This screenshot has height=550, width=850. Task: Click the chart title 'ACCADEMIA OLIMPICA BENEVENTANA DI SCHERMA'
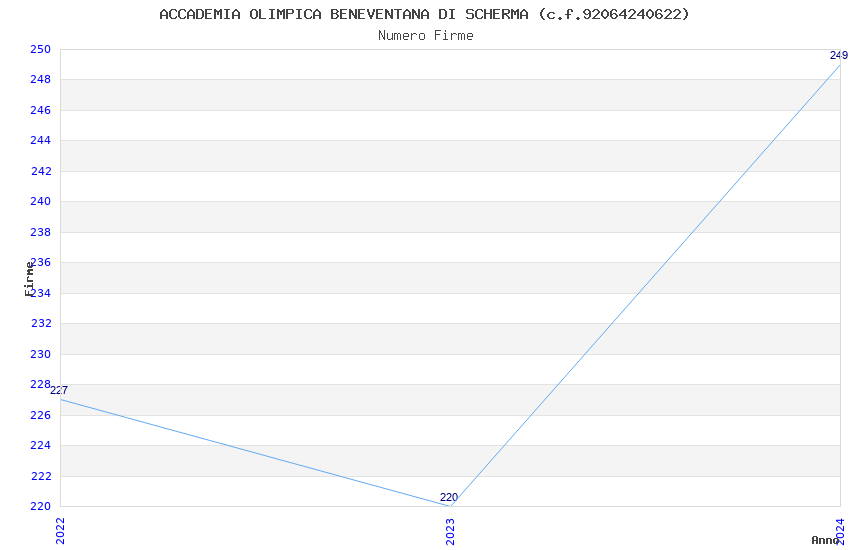[344, 14]
